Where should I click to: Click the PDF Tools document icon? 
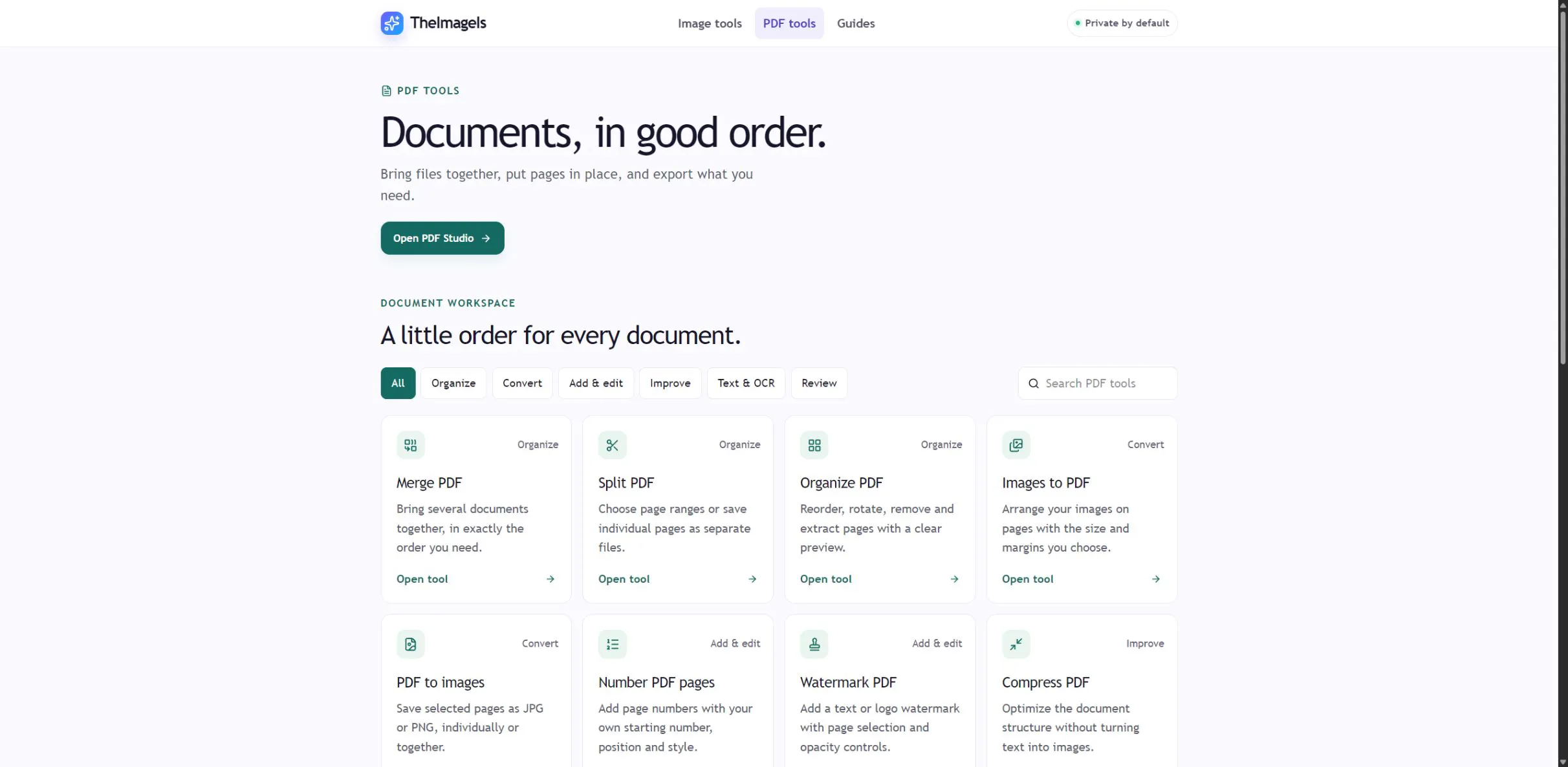click(x=386, y=91)
